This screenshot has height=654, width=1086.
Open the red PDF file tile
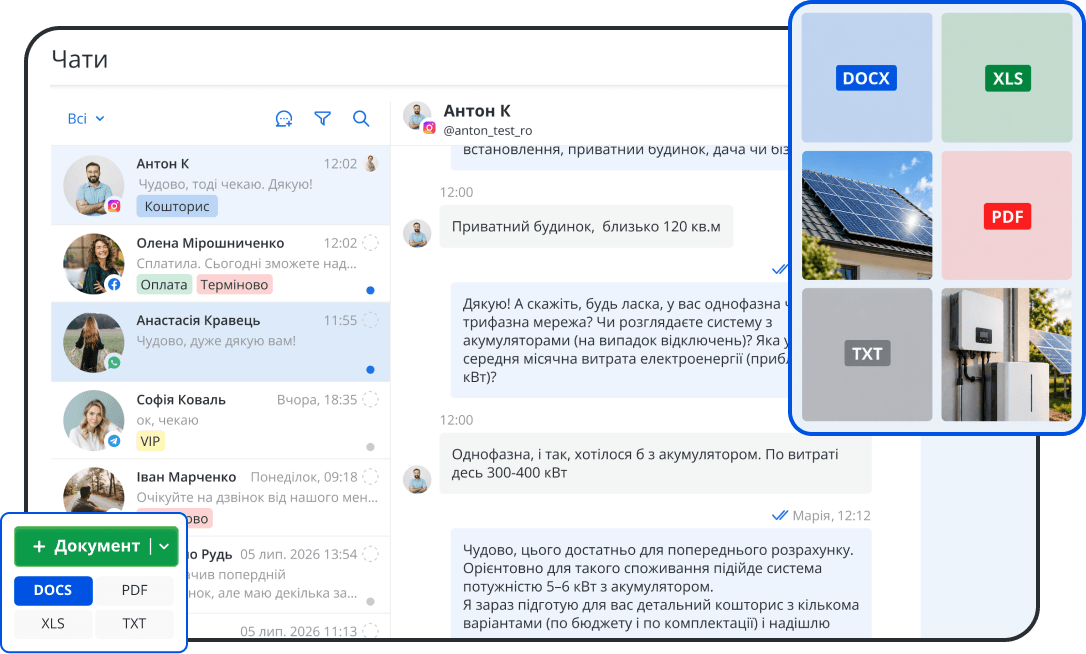pos(1007,216)
